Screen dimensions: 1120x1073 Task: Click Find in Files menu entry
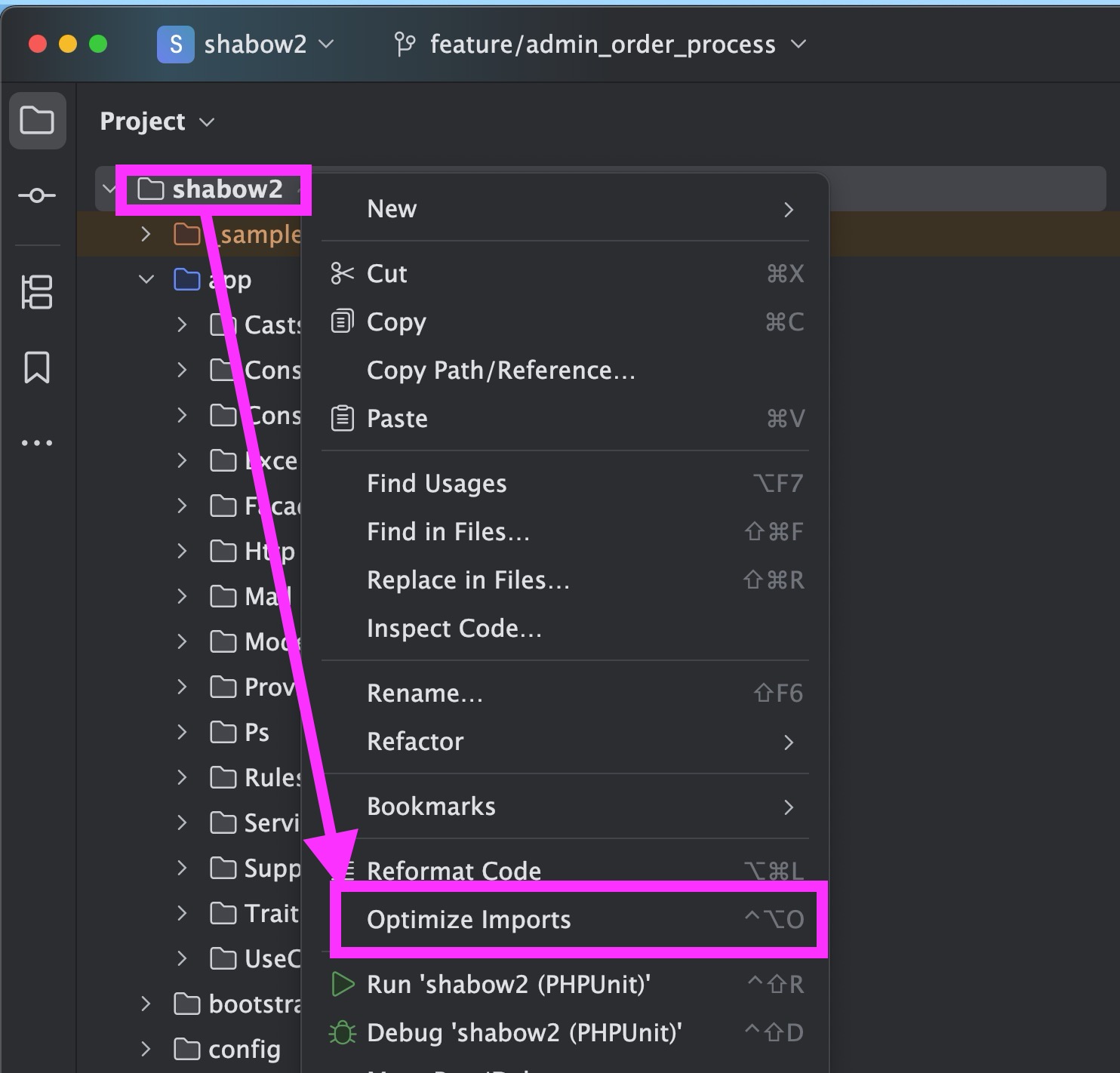coord(448,532)
